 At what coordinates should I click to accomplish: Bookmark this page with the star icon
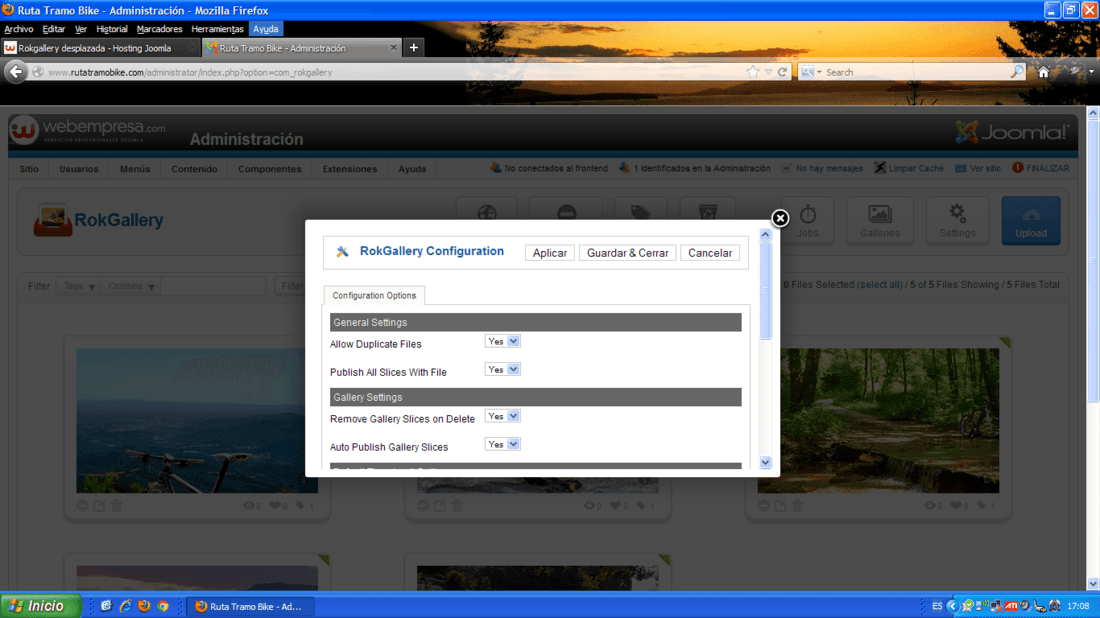pyautogui.click(x=753, y=72)
